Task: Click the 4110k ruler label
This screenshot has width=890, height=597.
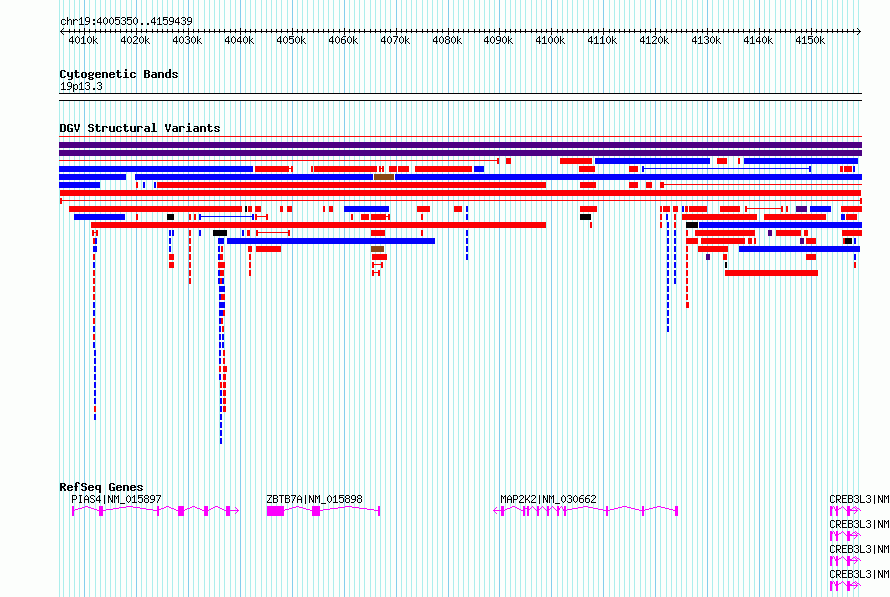Action: (x=602, y=40)
